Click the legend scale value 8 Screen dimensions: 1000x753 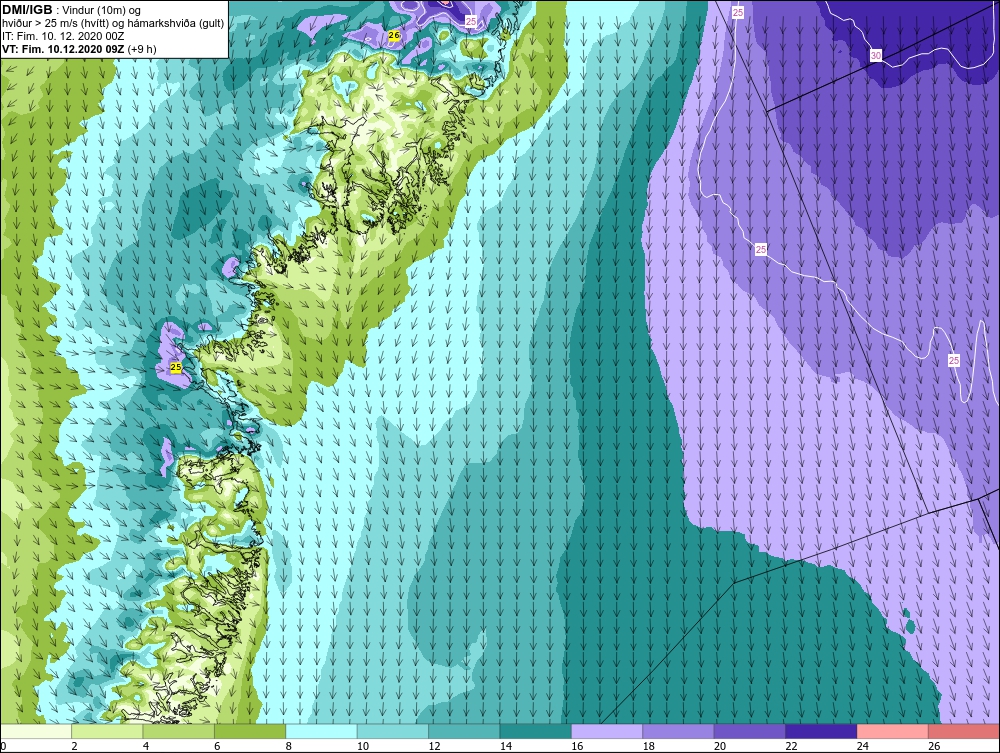289,746
